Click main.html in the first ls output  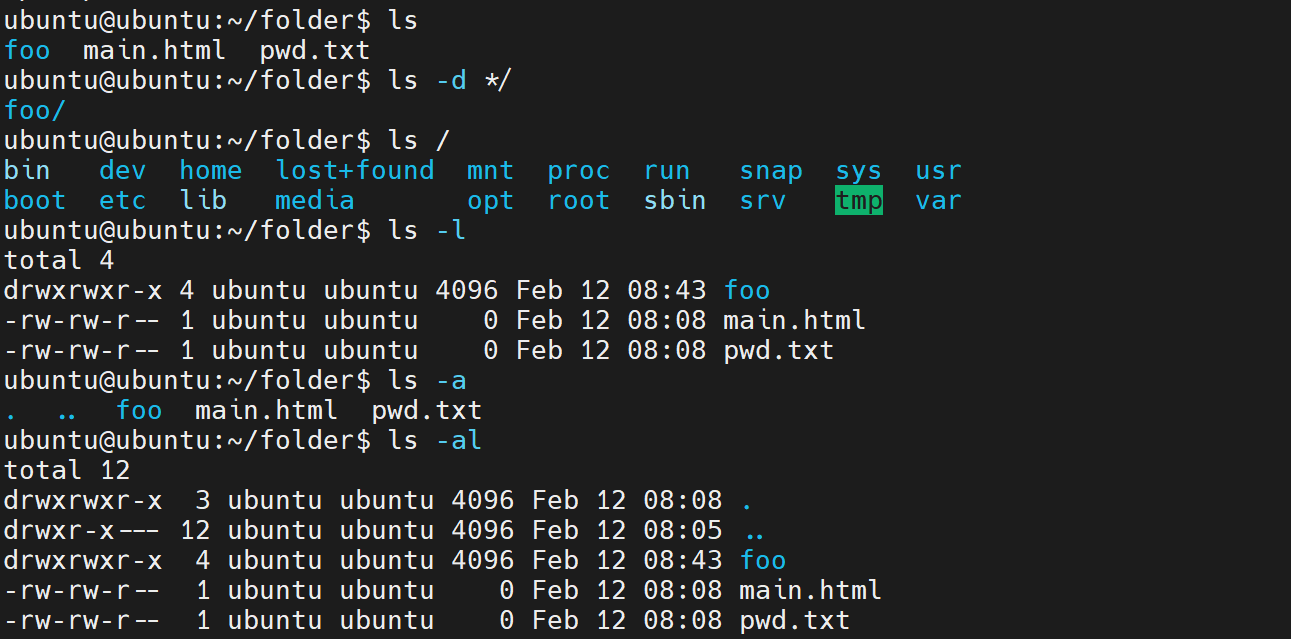(153, 49)
